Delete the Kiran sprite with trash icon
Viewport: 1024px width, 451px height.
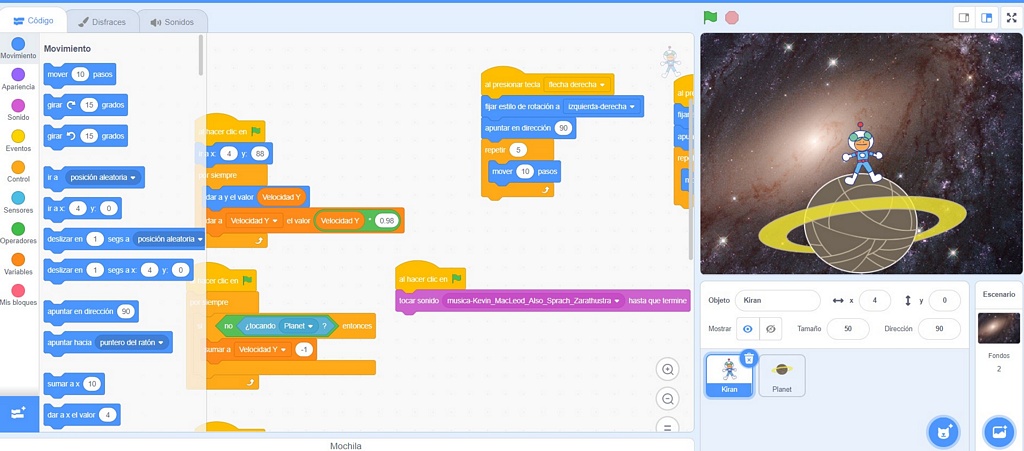(x=749, y=358)
